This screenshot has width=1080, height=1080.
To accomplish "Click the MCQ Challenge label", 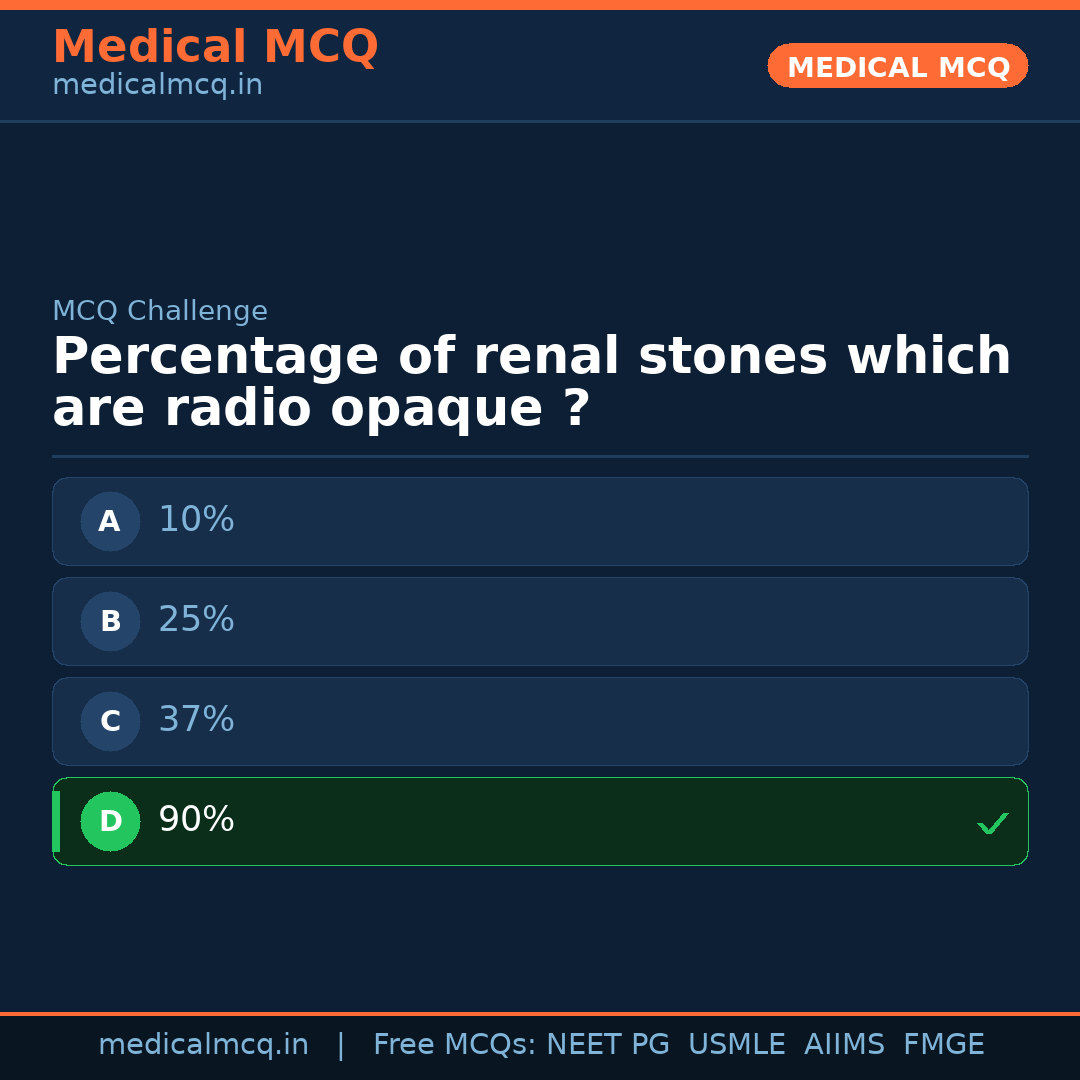I will pos(160,311).
